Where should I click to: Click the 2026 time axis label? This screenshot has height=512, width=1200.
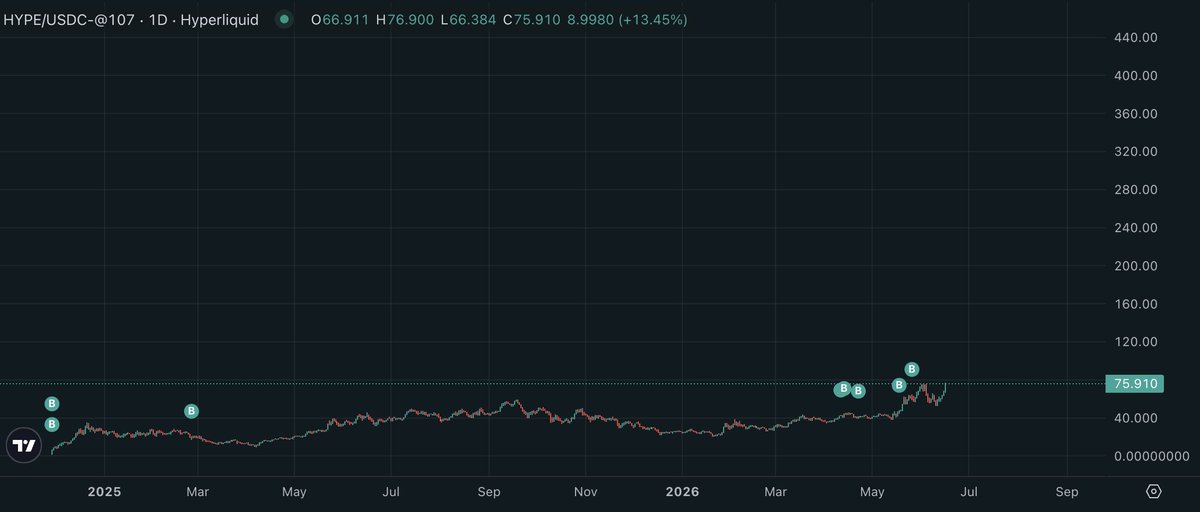coord(681,492)
